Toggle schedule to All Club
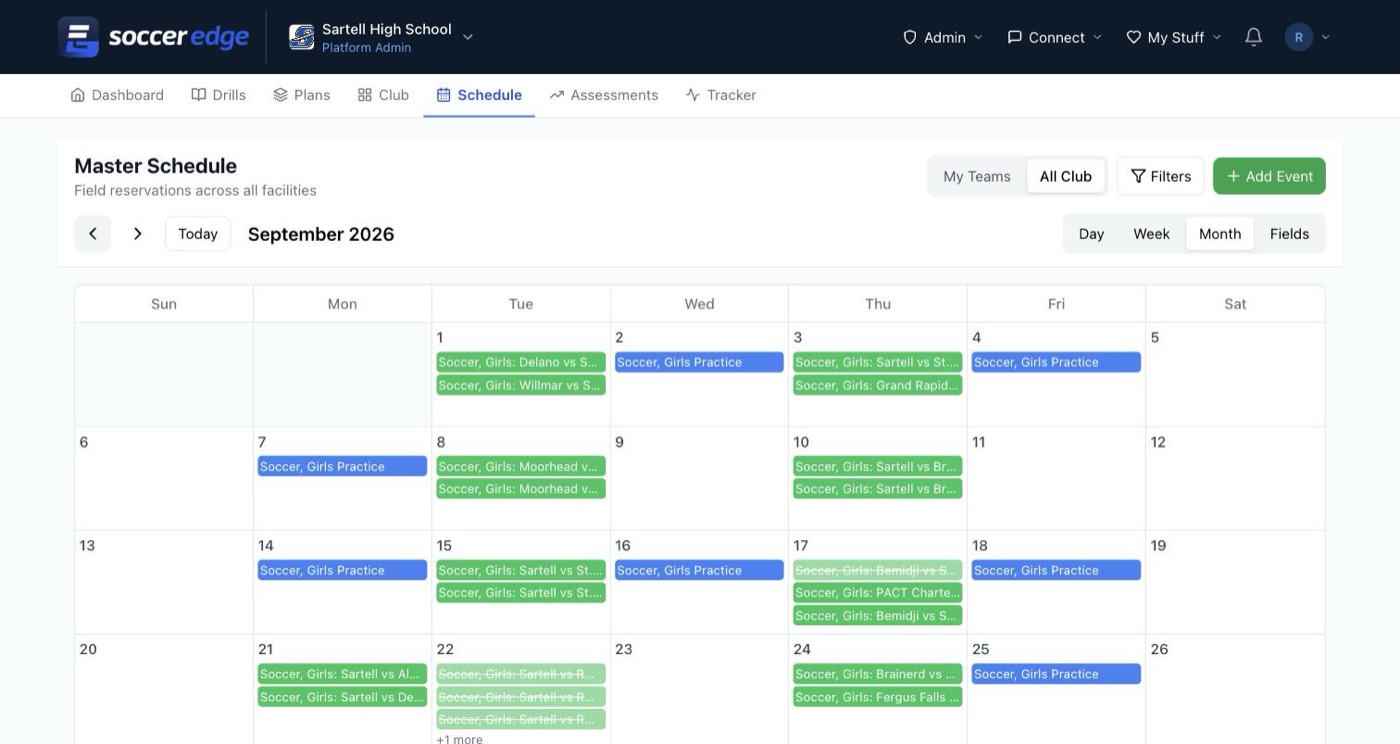Screen dimensions: 1400x744 pos(1065,176)
